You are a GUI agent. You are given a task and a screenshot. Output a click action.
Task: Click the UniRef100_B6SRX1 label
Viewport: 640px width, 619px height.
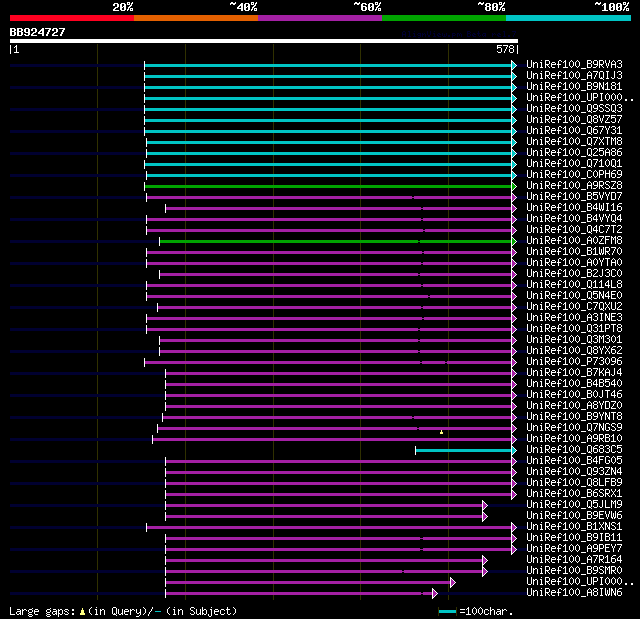[574, 494]
